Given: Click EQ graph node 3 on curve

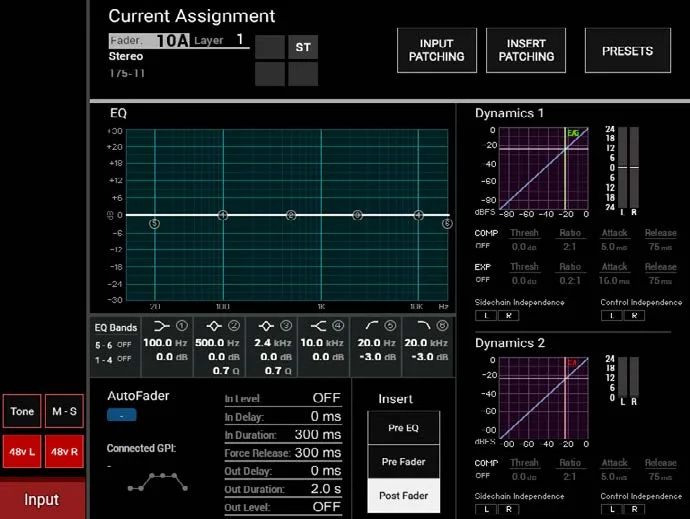Looking at the screenshot, I should click(x=357, y=215).
